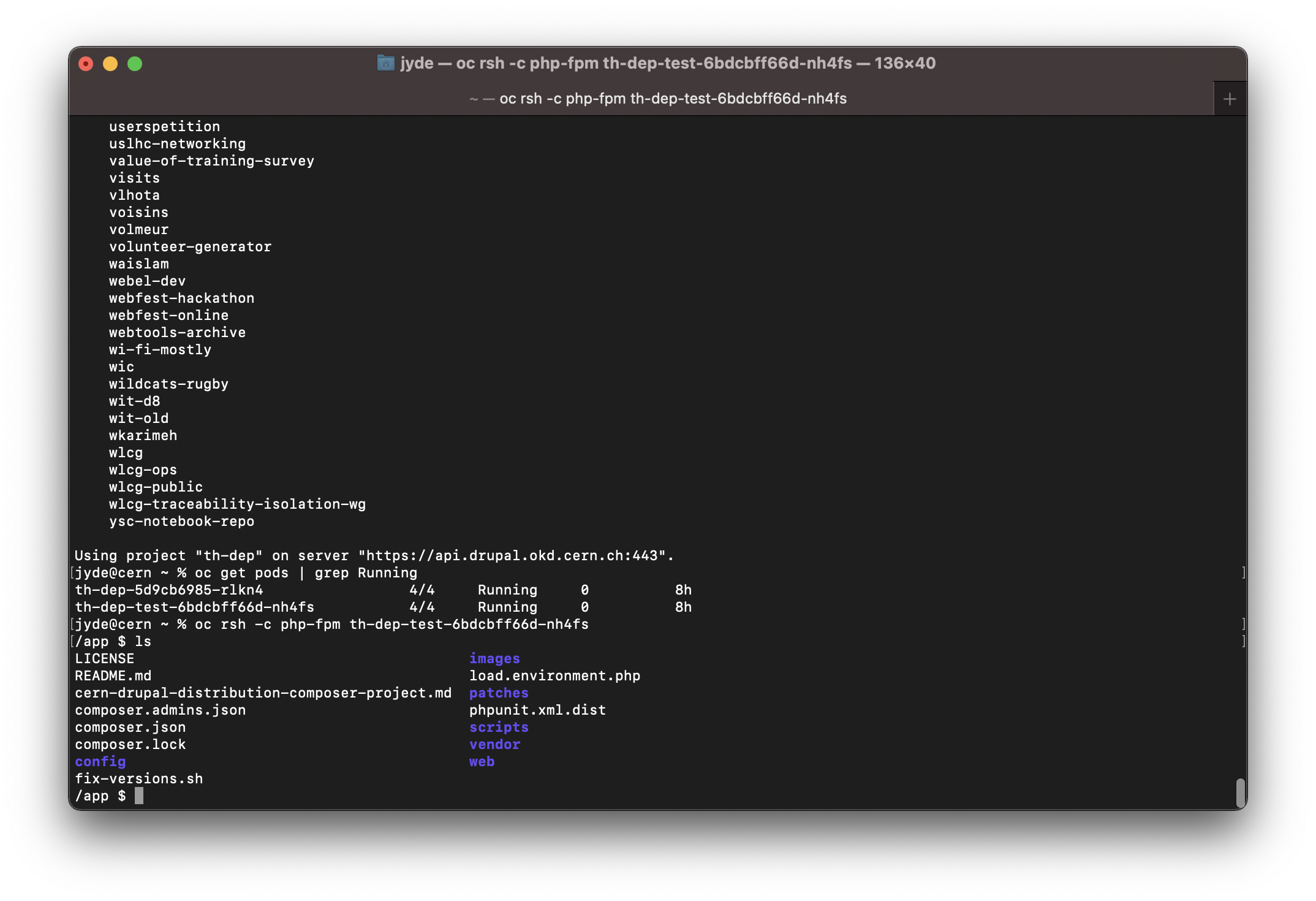Click 'wlcg' project entry
Image resolution: width=1316 pixels, height=901 pixels.
[x=126, y=453]
